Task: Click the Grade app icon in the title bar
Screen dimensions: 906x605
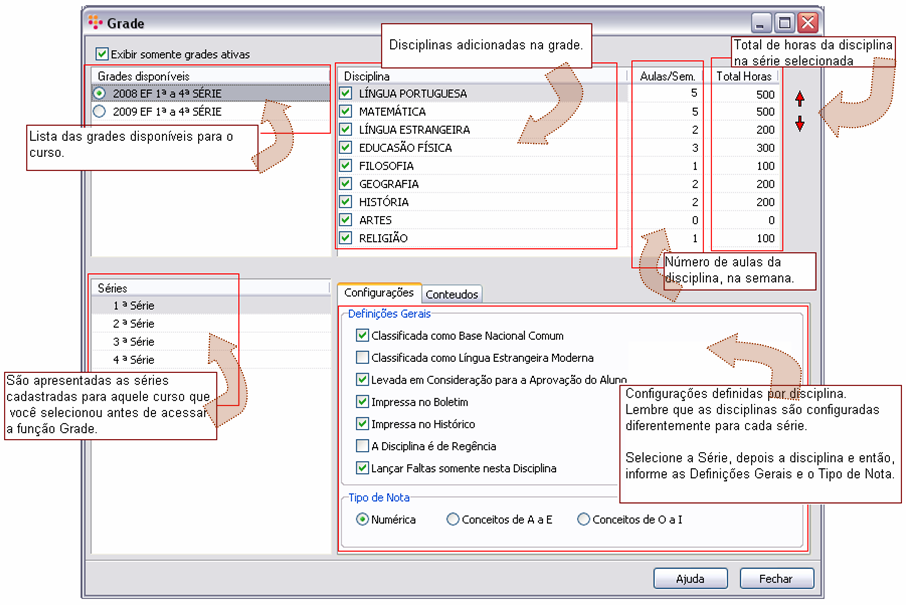Action: coord(95,23)
